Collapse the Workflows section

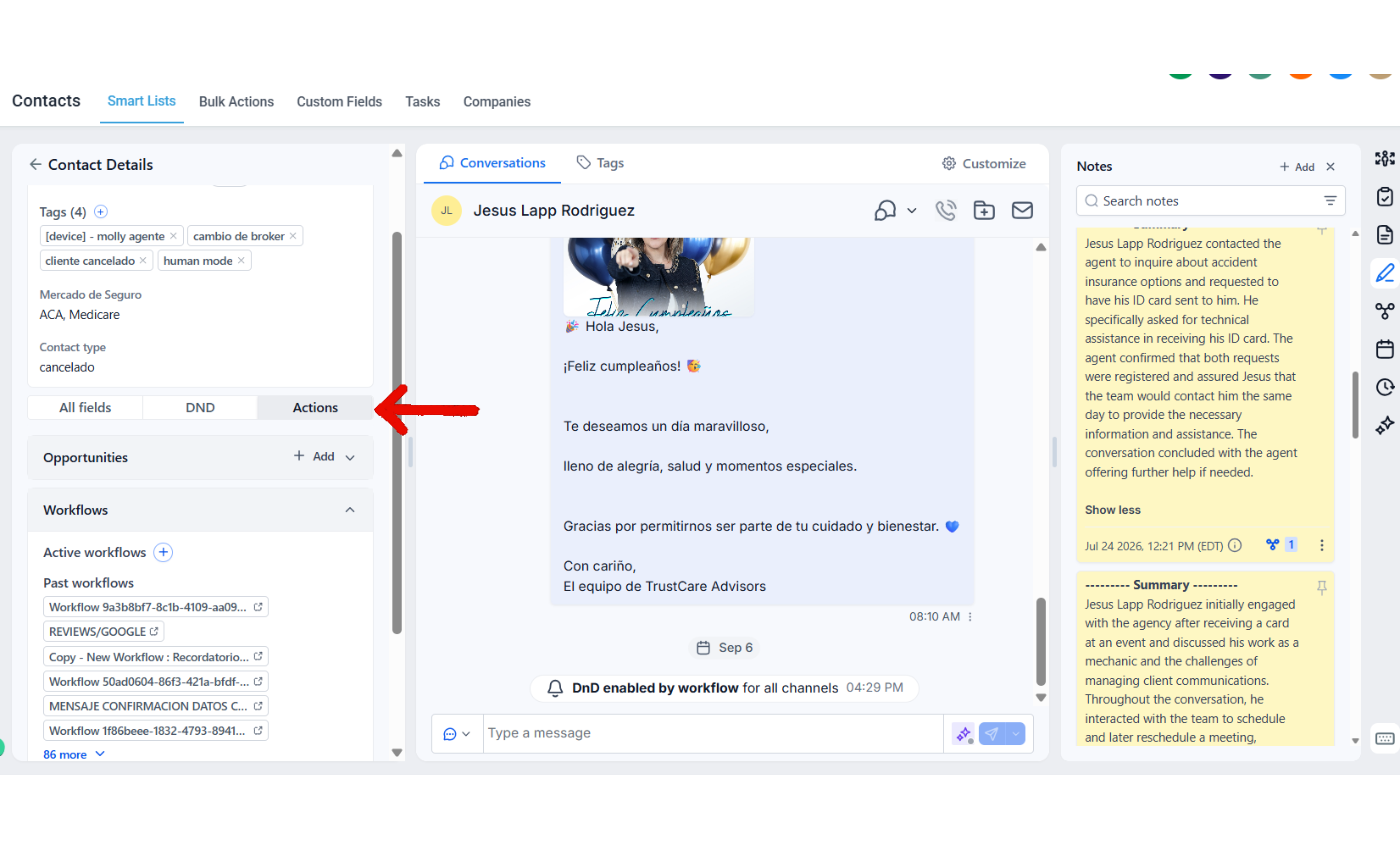(x=350, y=510)
